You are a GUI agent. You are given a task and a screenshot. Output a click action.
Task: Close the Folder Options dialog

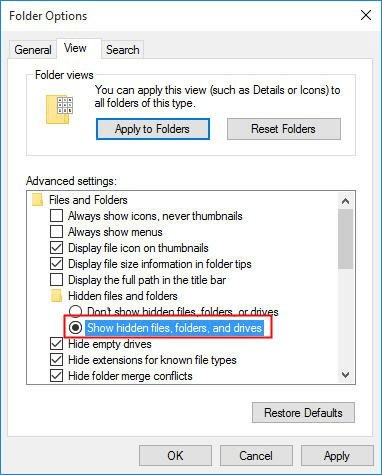click(x=366, y=15)
